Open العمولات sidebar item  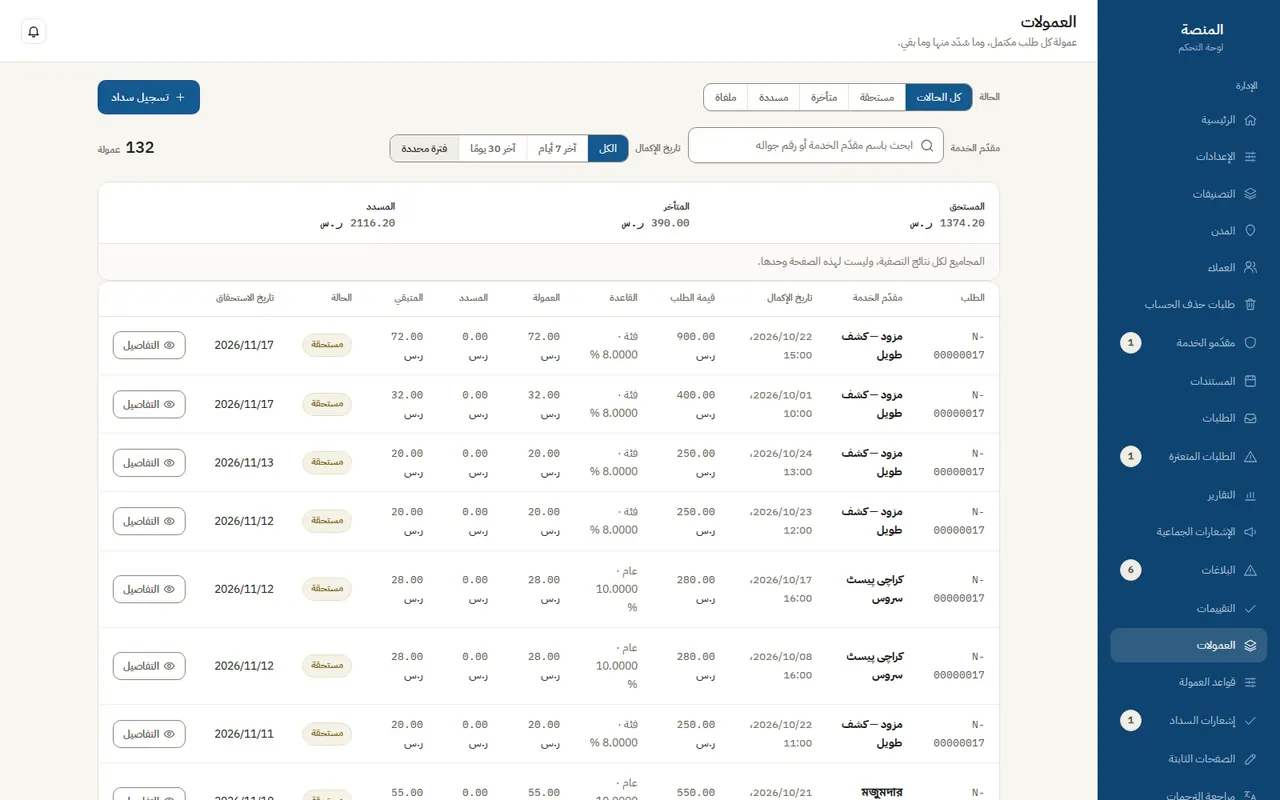[1188, 645]
